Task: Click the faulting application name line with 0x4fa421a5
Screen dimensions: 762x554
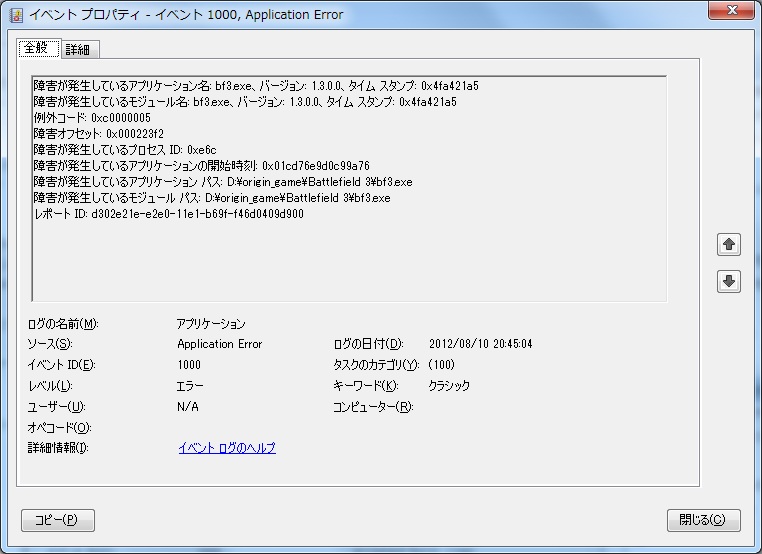Action: click(256, 86)
